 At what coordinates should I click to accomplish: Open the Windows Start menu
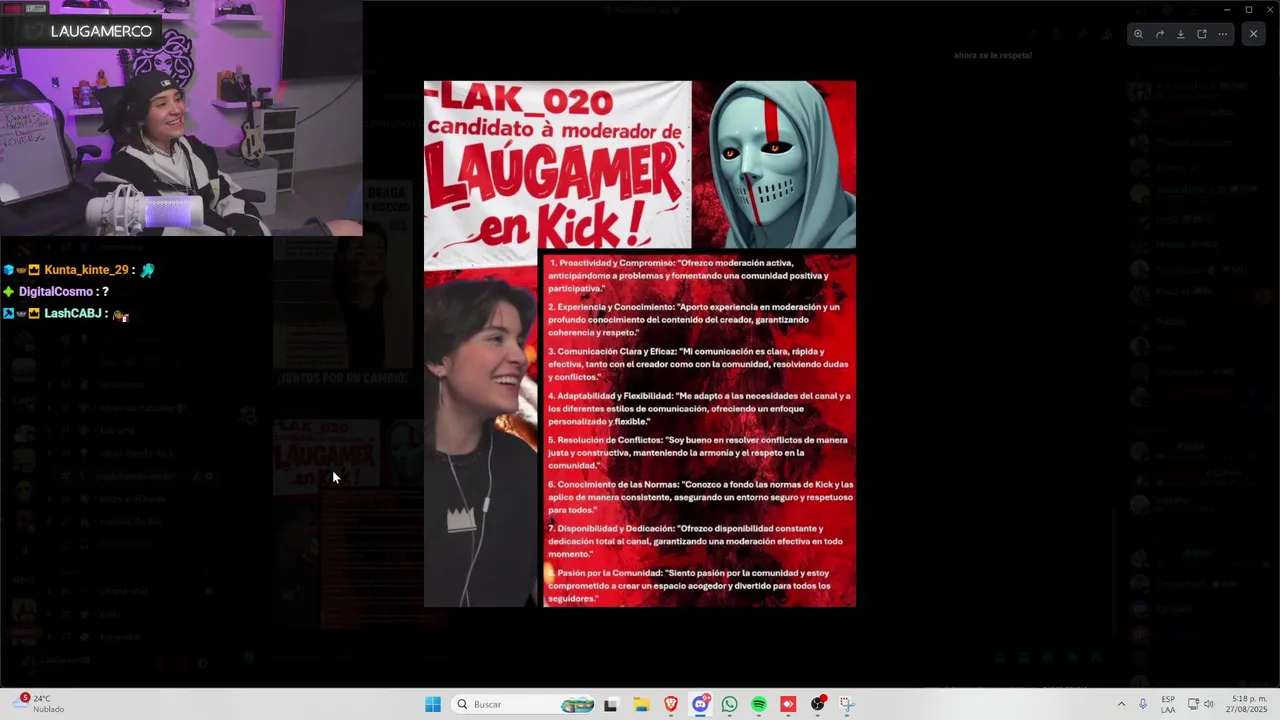[x=433, y=704]
